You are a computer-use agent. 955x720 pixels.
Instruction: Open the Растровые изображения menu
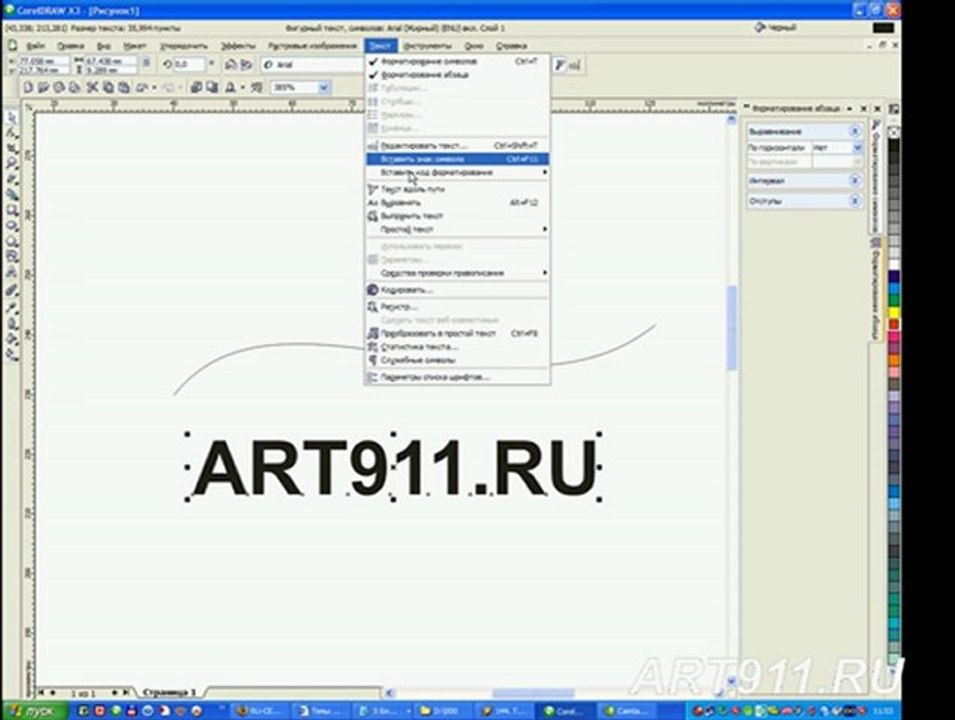312,46
